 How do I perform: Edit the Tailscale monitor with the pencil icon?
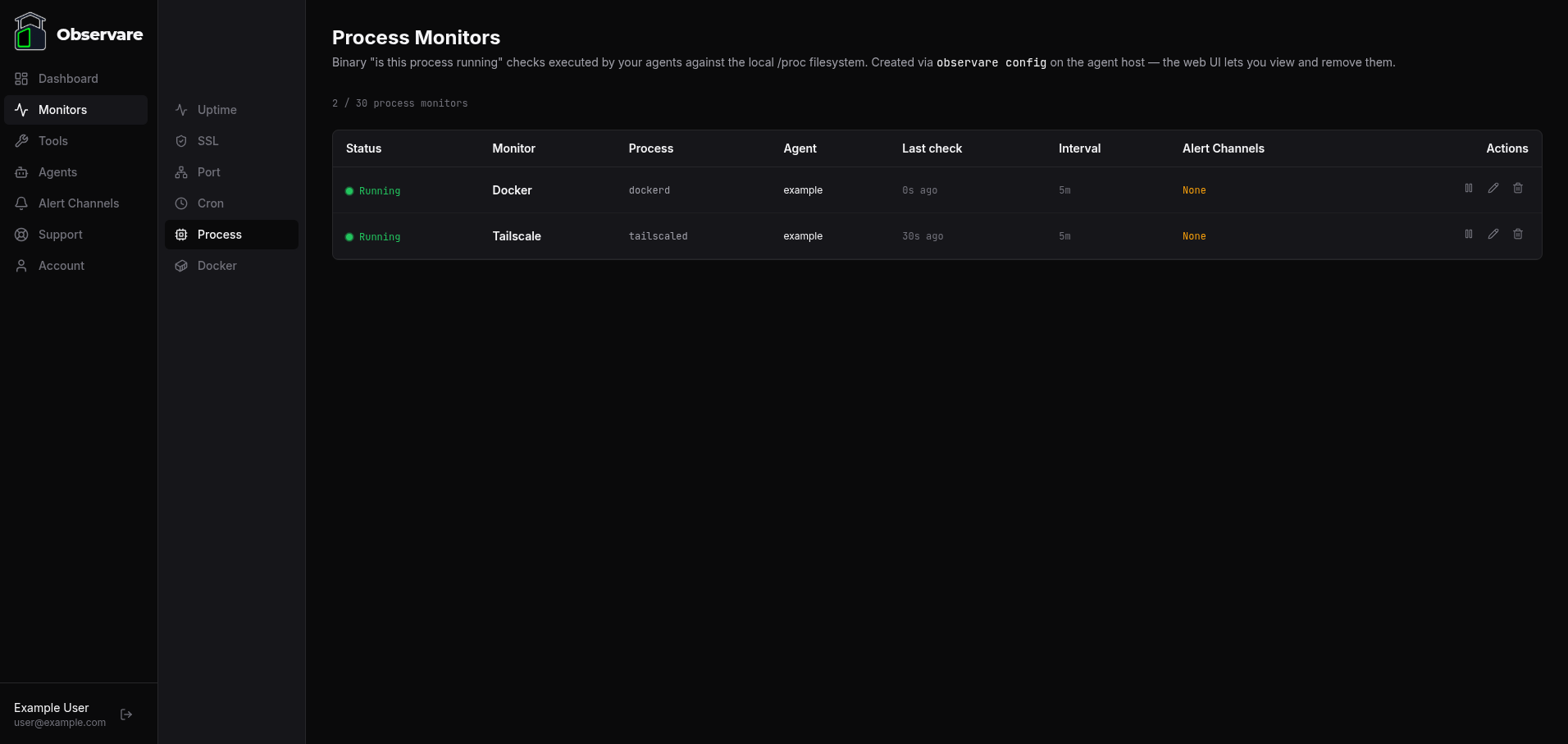click(1493, 234)
